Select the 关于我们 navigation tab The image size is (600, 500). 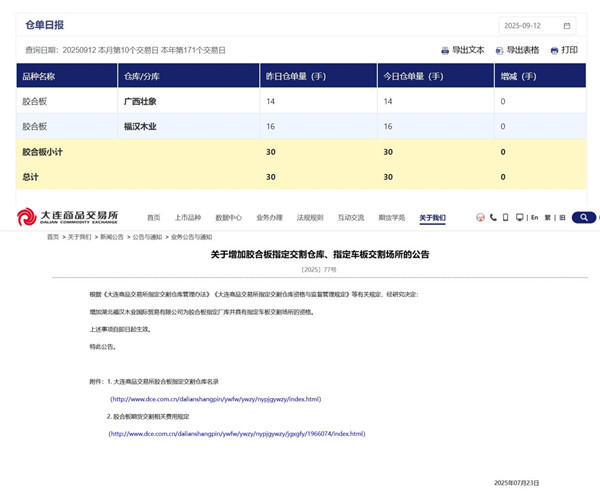coord(433,217)
